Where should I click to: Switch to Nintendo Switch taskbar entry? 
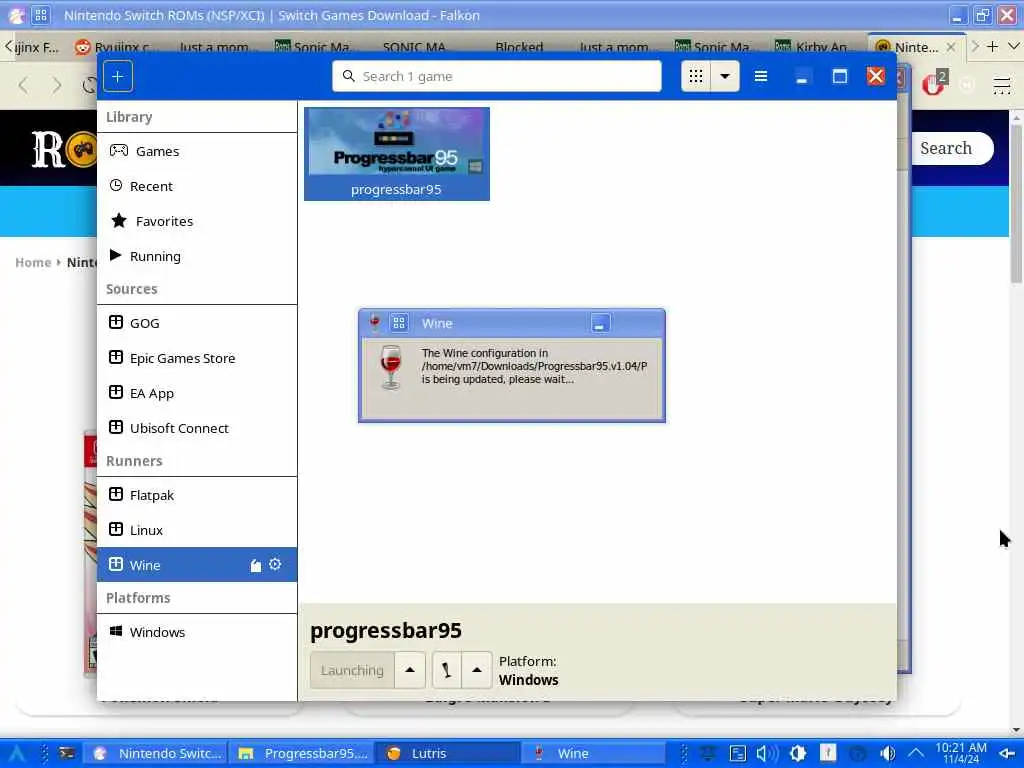click(x=158, y=754)
